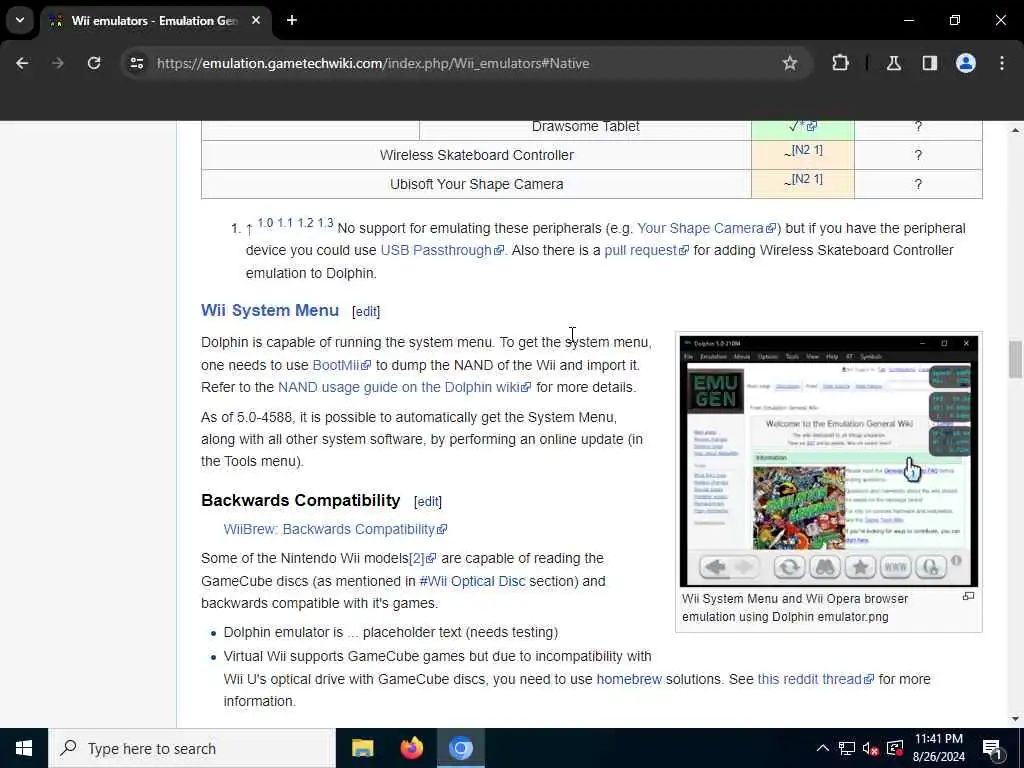Open a new browser tab
Image resolution: width=1024 pixels, height=768 pixels.
[x=292, y=20]
